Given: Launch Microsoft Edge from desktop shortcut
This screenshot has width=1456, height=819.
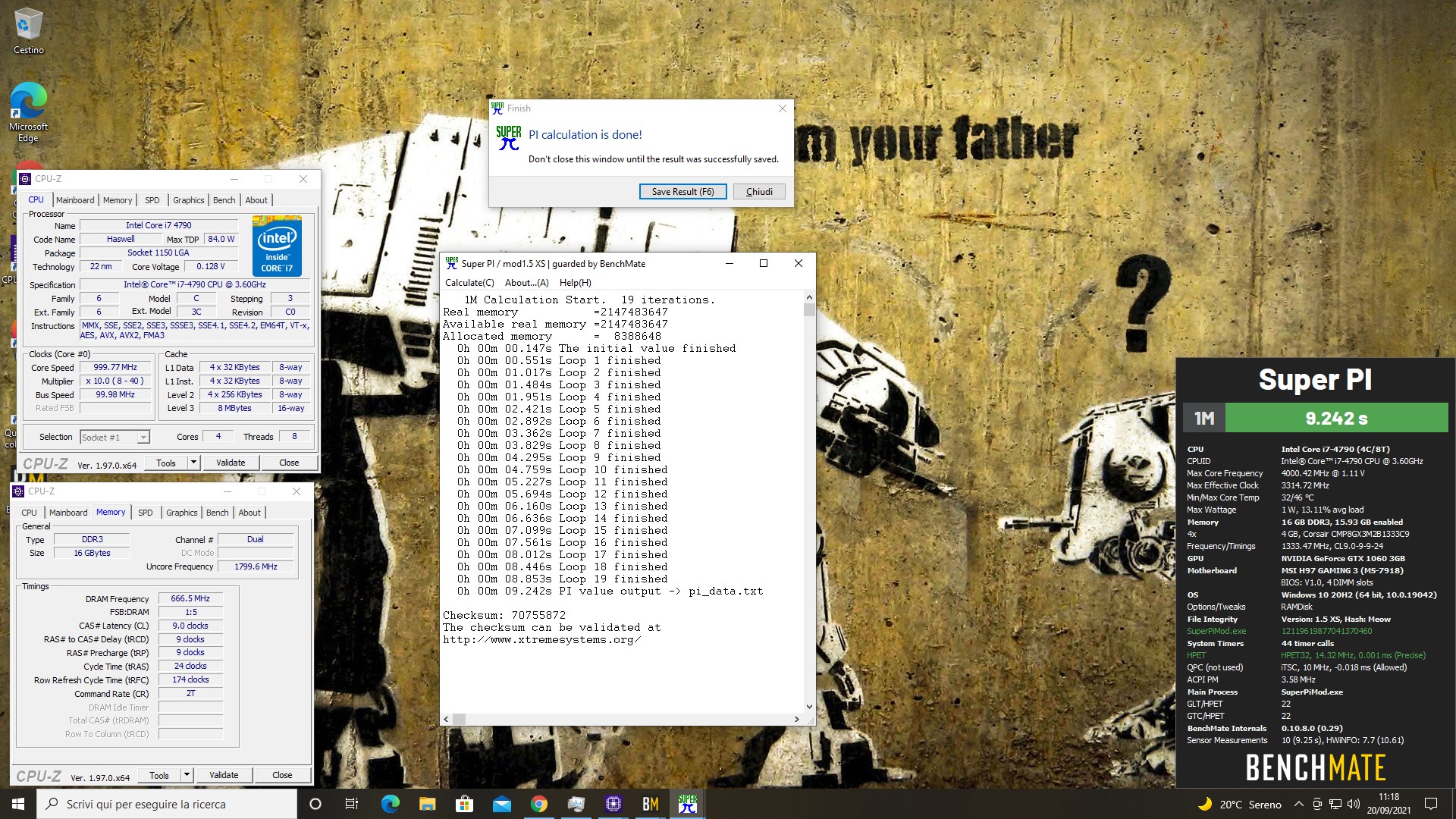Looking at the screenshot, I should click(28, 111).
